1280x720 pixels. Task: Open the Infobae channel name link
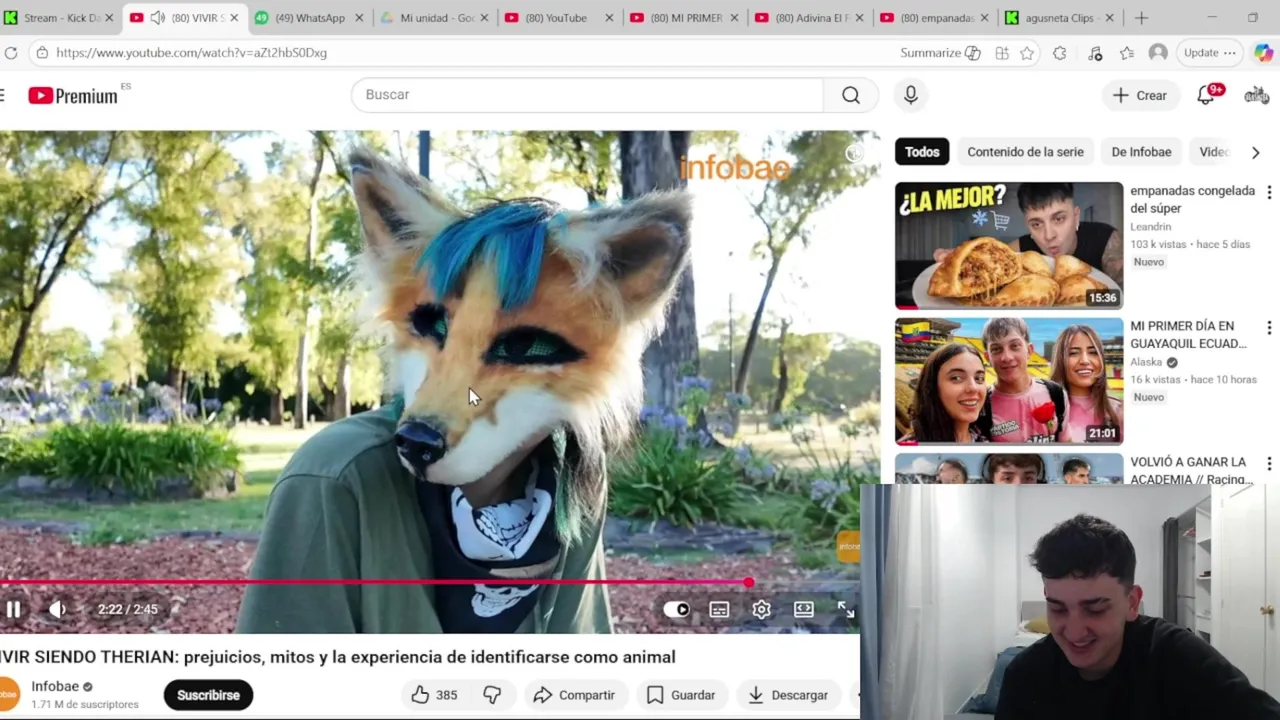[55, 686]
